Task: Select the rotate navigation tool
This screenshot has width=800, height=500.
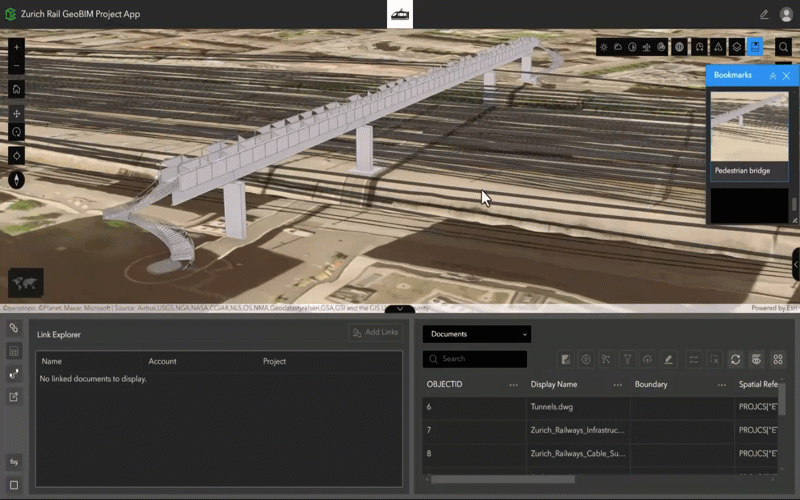Action: pyautogui.click(x=16, y=132)
